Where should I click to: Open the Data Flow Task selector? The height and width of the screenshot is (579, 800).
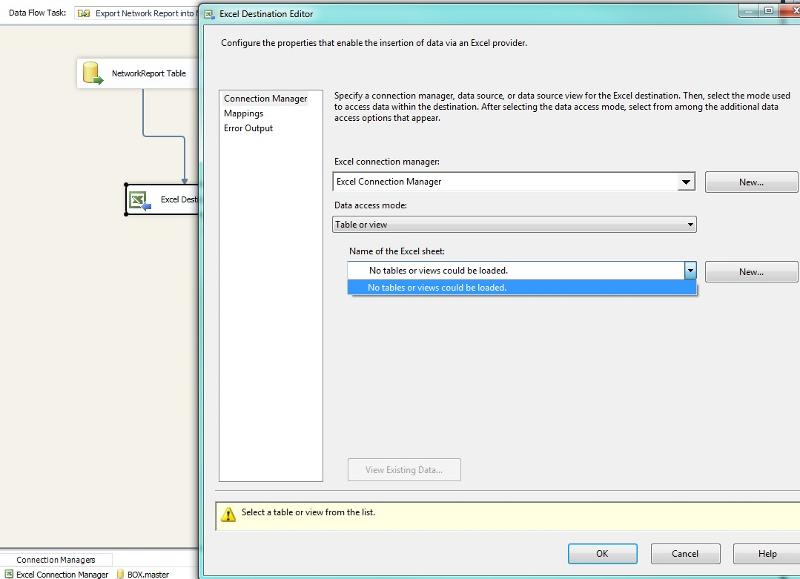(x=140, y=14)
